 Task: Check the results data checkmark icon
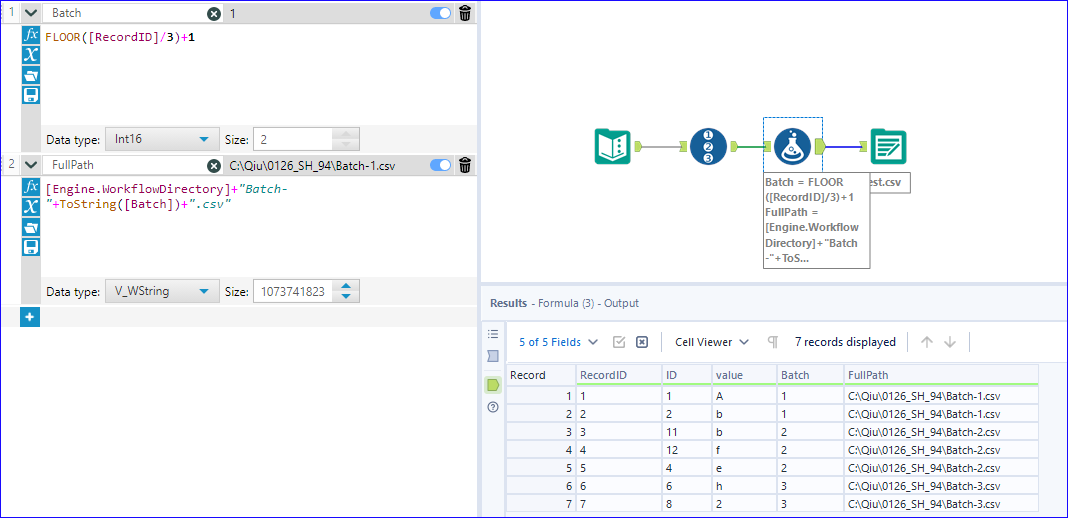[x=619, y=342]
